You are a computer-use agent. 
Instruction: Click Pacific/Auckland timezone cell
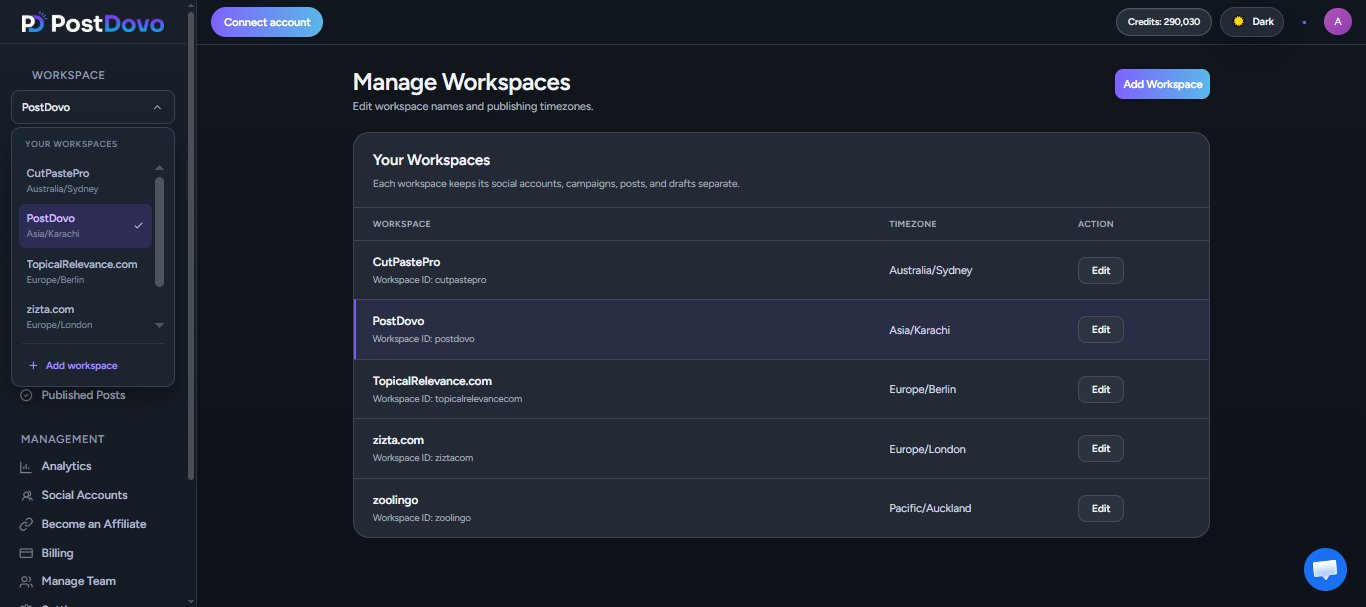[930, 509]
